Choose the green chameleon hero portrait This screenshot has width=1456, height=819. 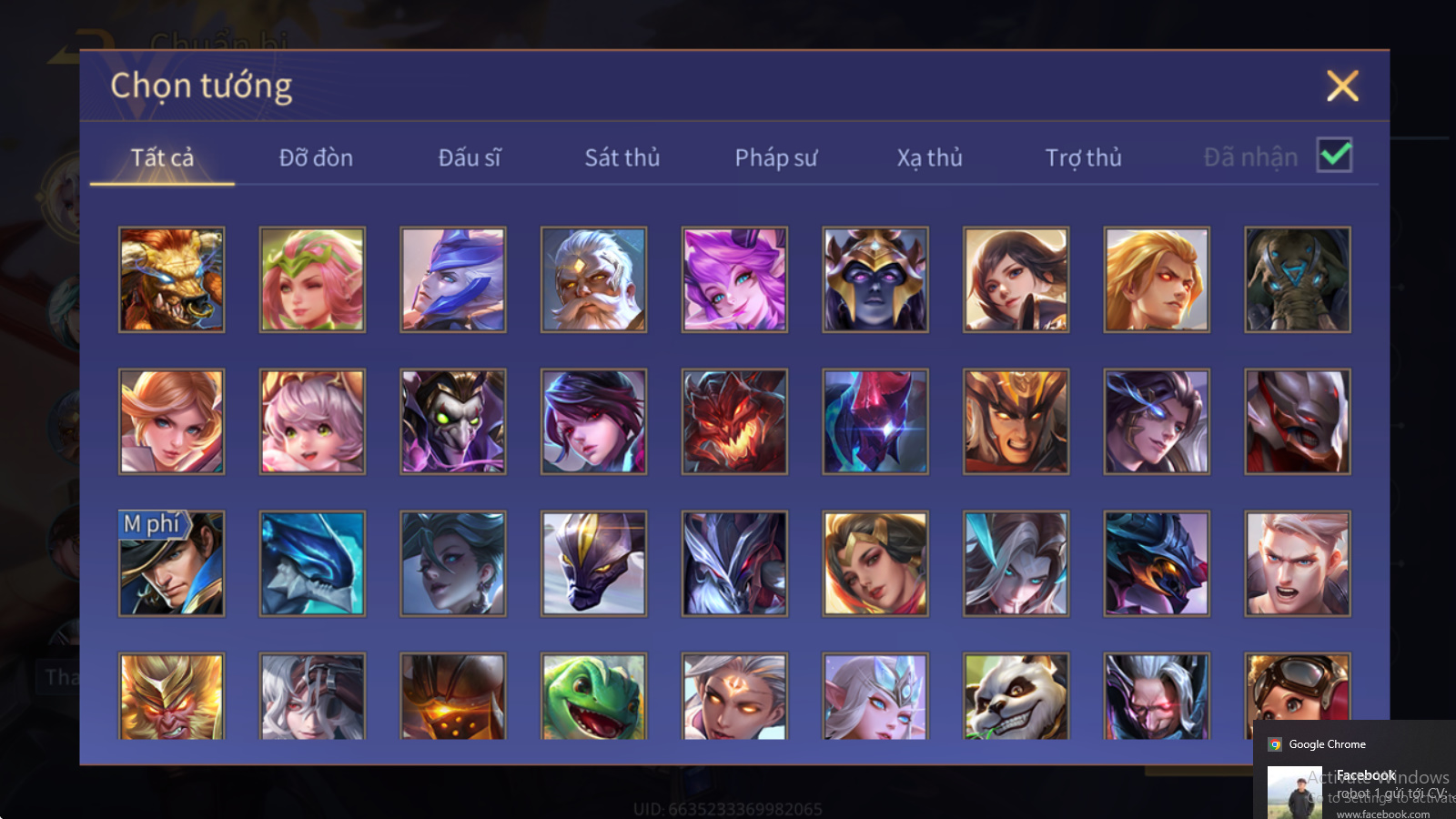(593, 696)
